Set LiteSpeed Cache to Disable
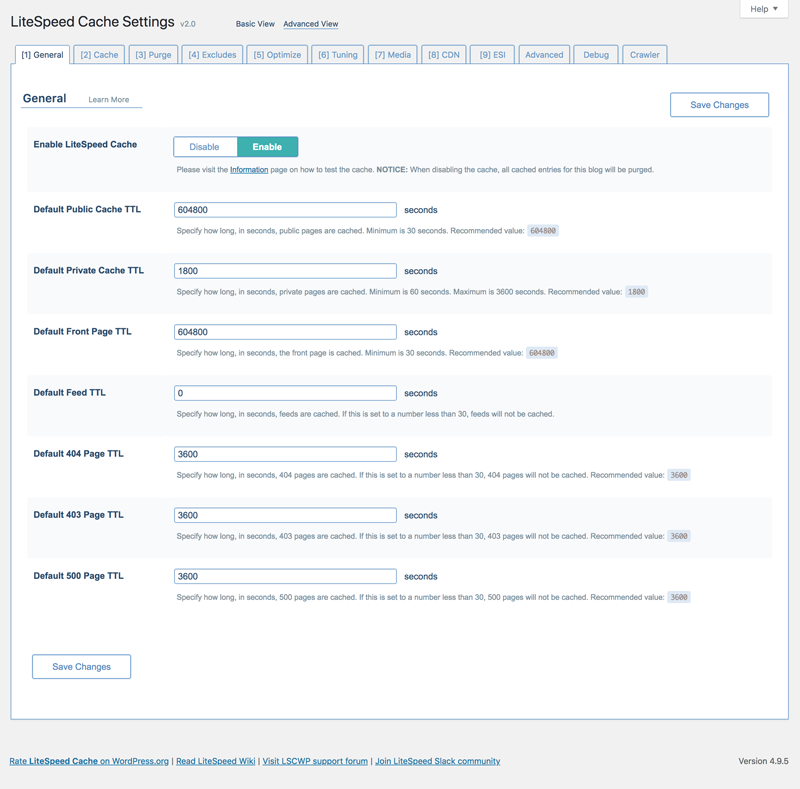Image resolution: width=800 pixels, height=789 pixels. 205,147
